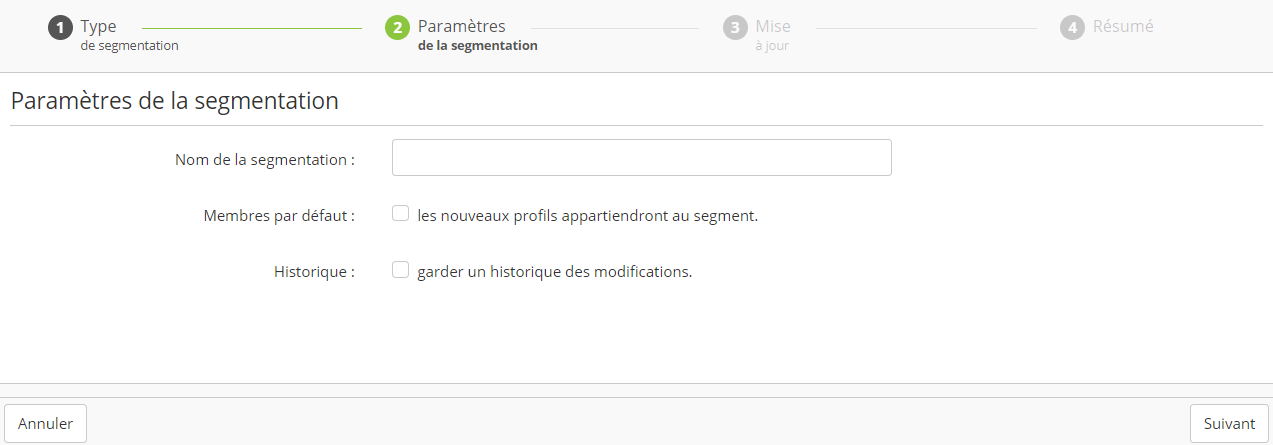Click the garder un historique des modifications text
Viewport: 1273px width, 445px height.
click(x=554, y=271)
